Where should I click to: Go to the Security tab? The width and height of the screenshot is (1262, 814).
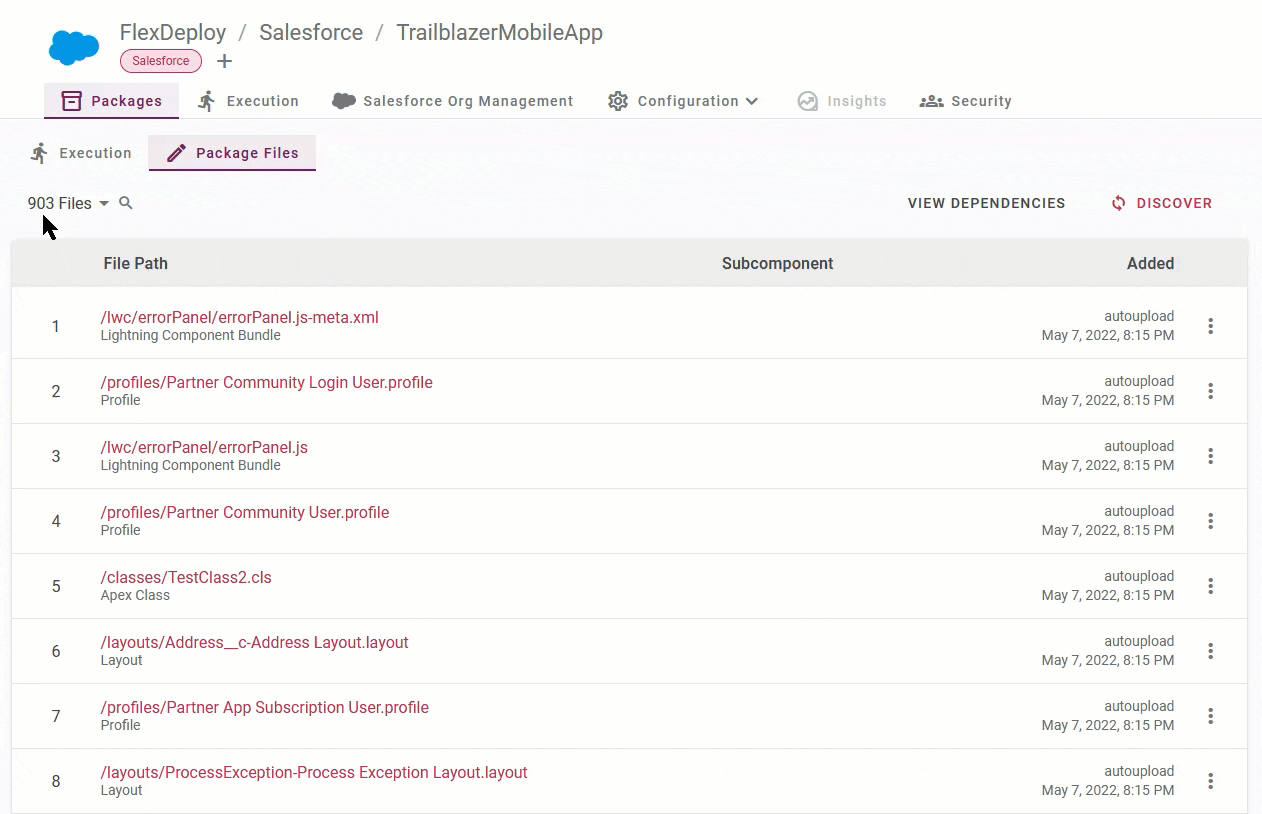(x=966, y=101)
